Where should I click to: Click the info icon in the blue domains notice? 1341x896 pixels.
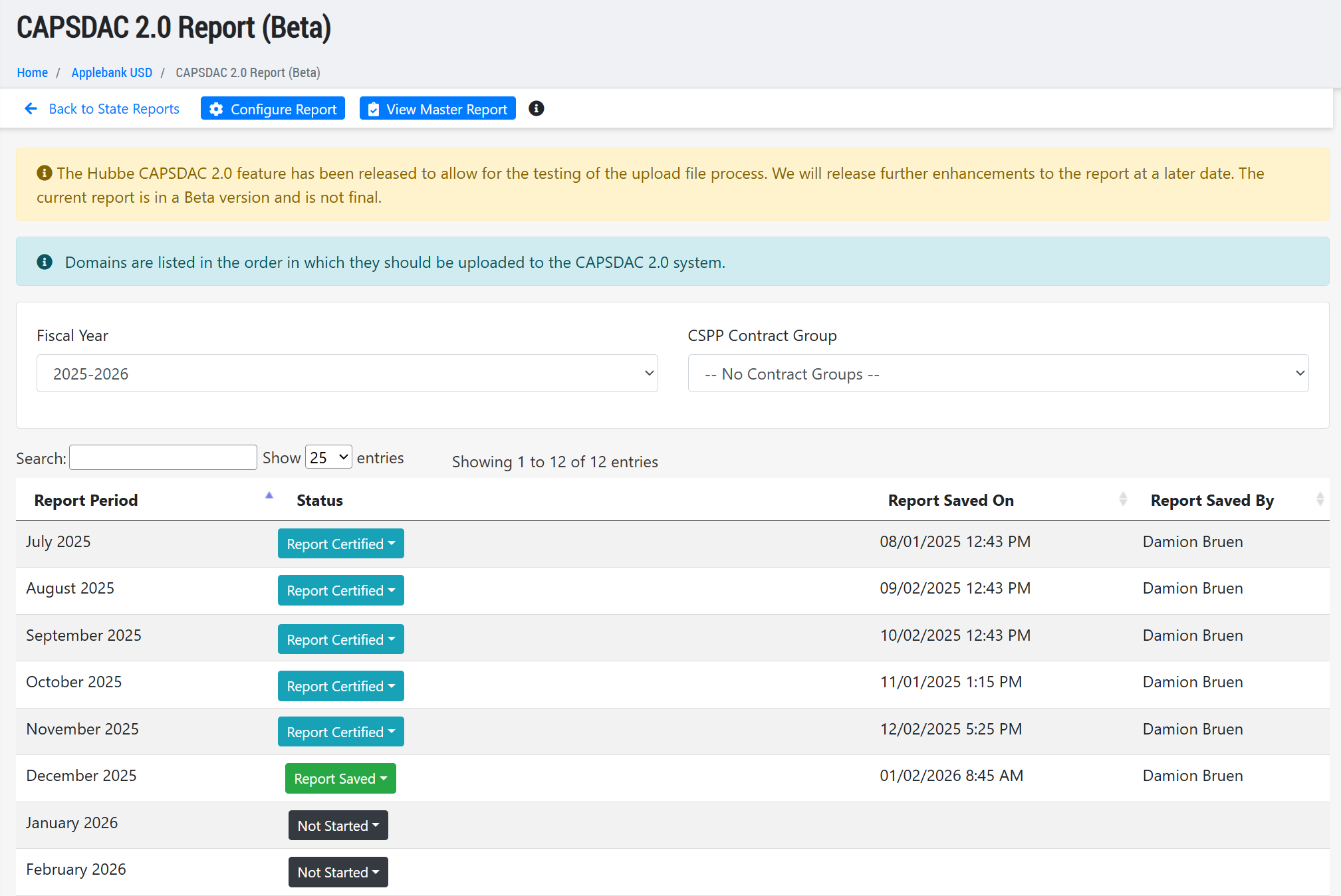45,262
